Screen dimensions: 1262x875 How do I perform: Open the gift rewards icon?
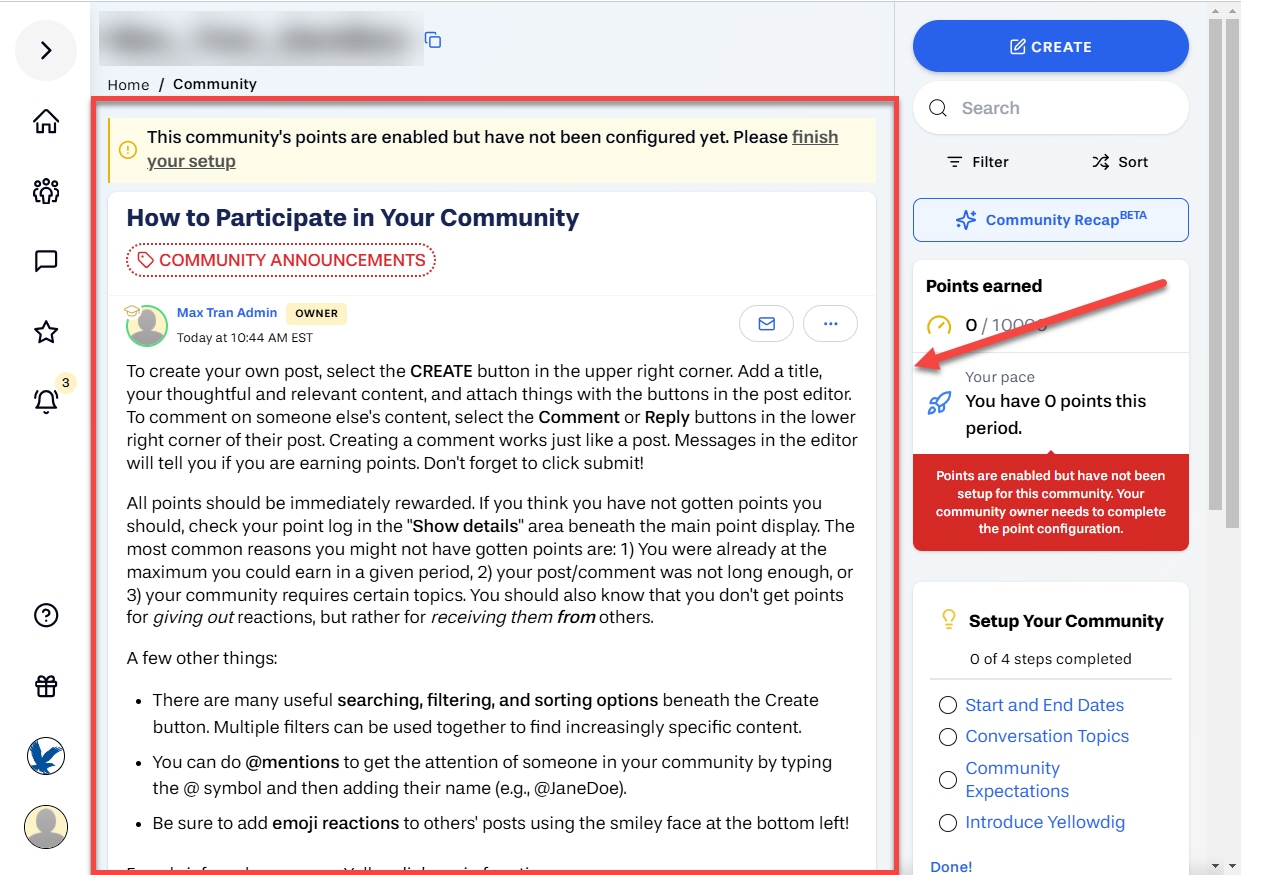tap(46, 686)
